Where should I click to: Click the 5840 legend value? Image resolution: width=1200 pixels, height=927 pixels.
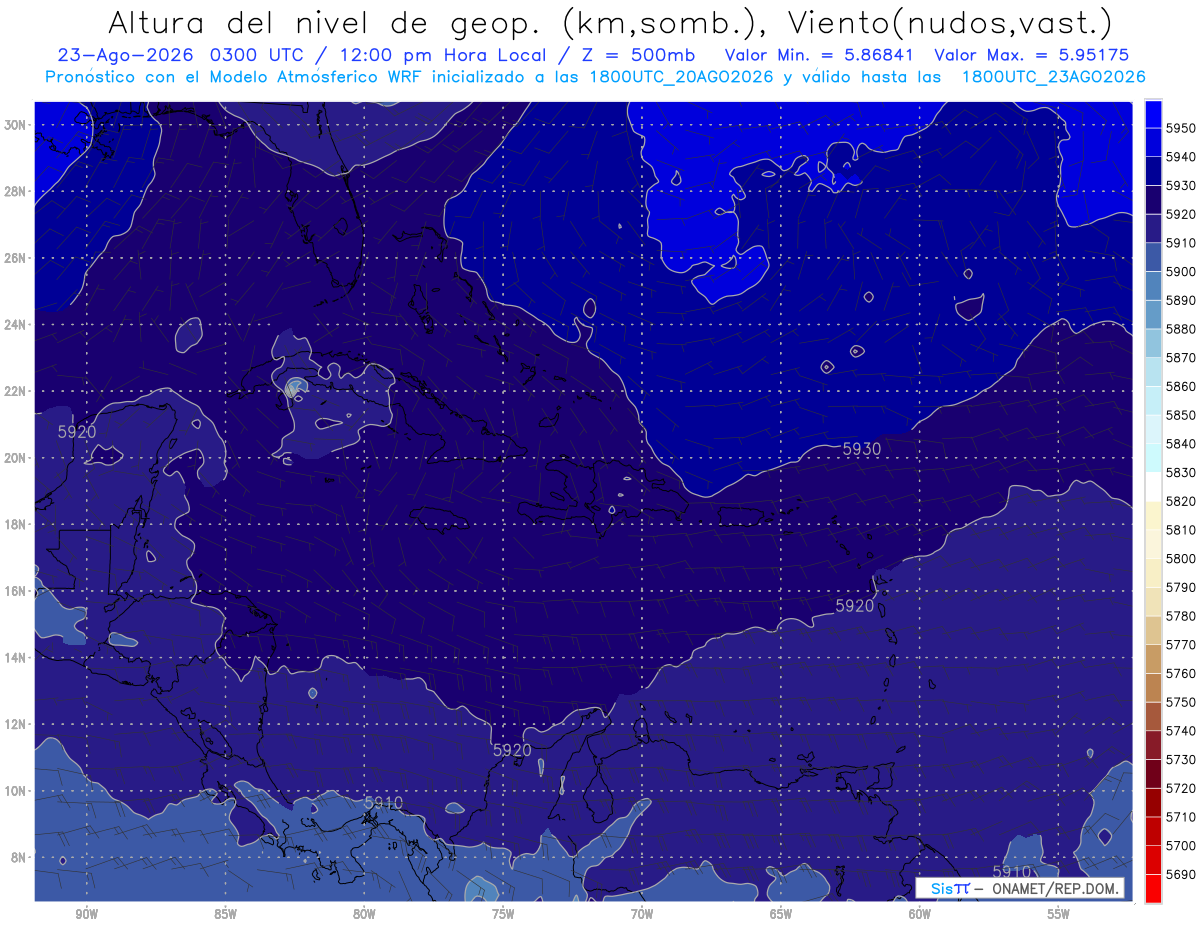click(1180, 444)
